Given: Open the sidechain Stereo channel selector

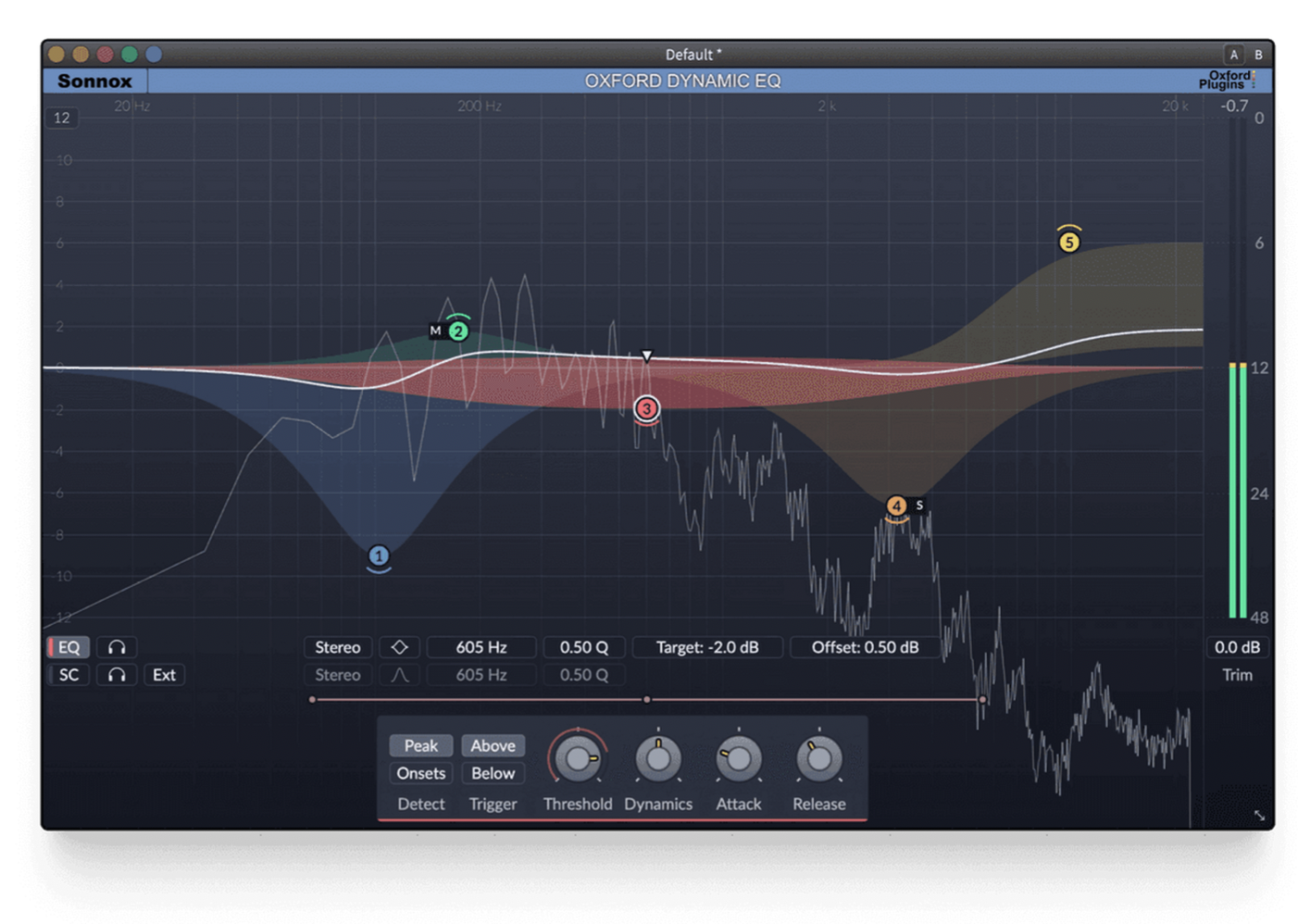Looking at the screenshot, I should coord(337,675).
